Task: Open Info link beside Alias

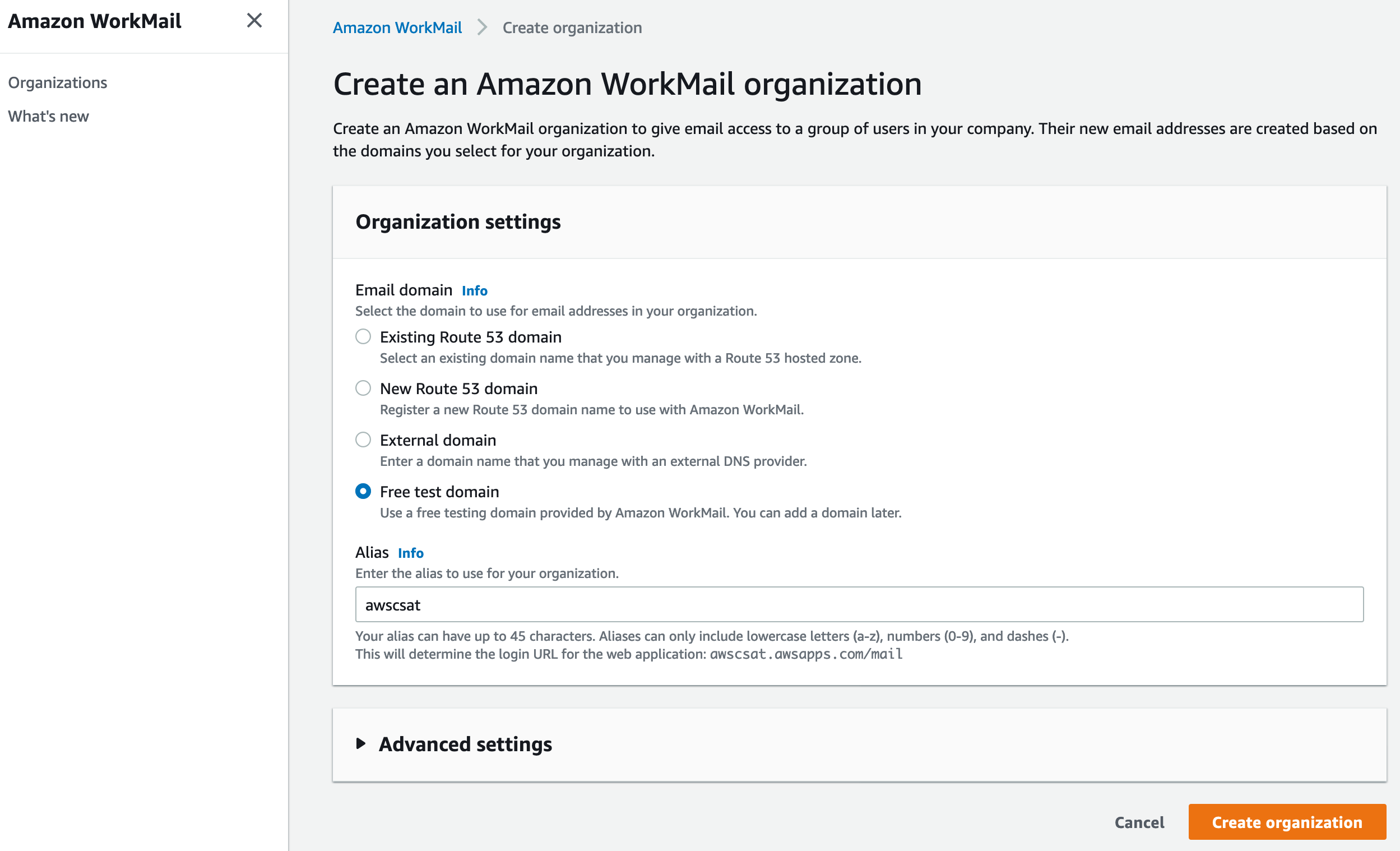Action: click(411, 553)
